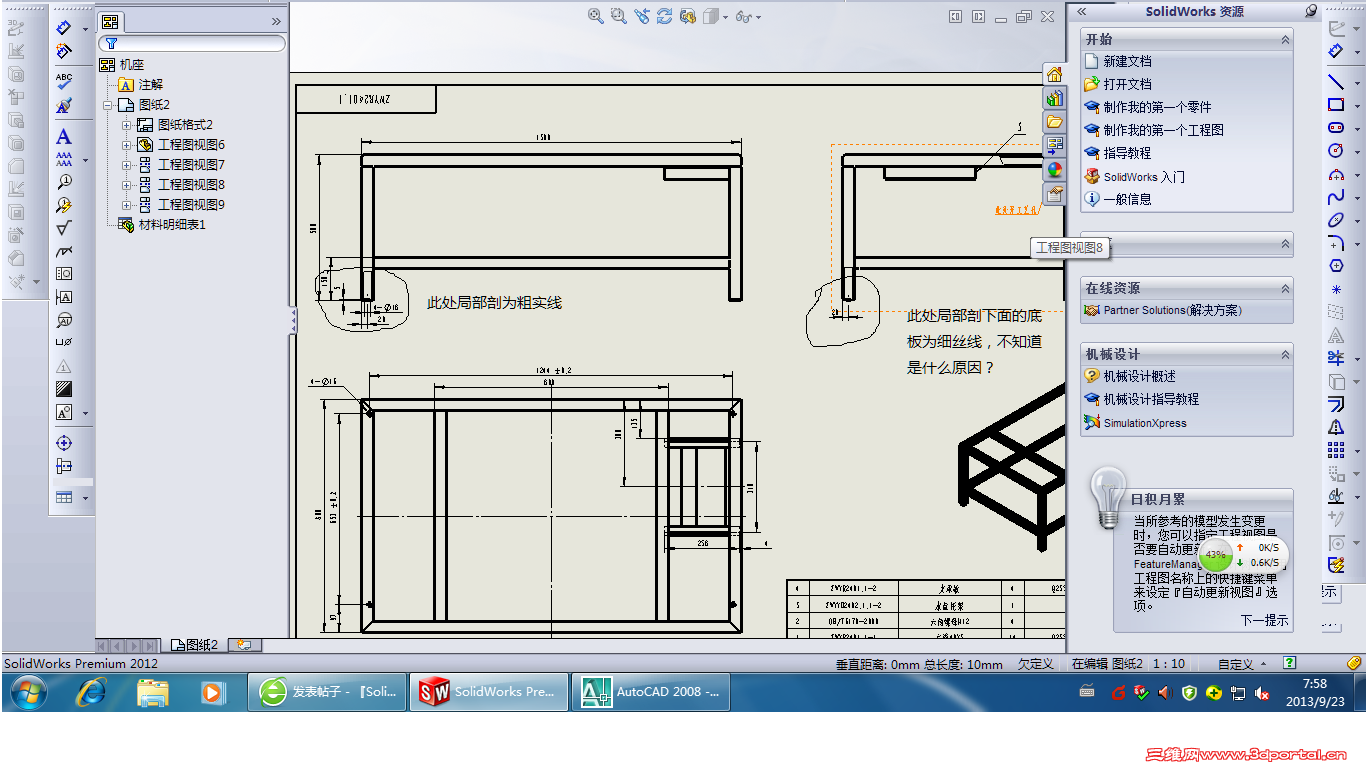This screenshot has width=1366, height=768.
Task: Open Internet Explorer from the taskbar
Action: [92, 692]
